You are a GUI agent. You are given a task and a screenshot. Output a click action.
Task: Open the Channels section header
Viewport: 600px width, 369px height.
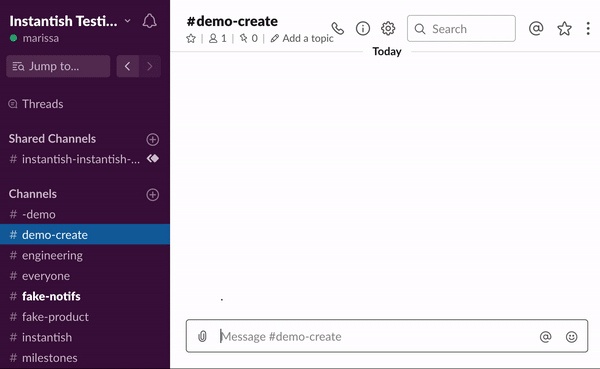pos(33,194)
